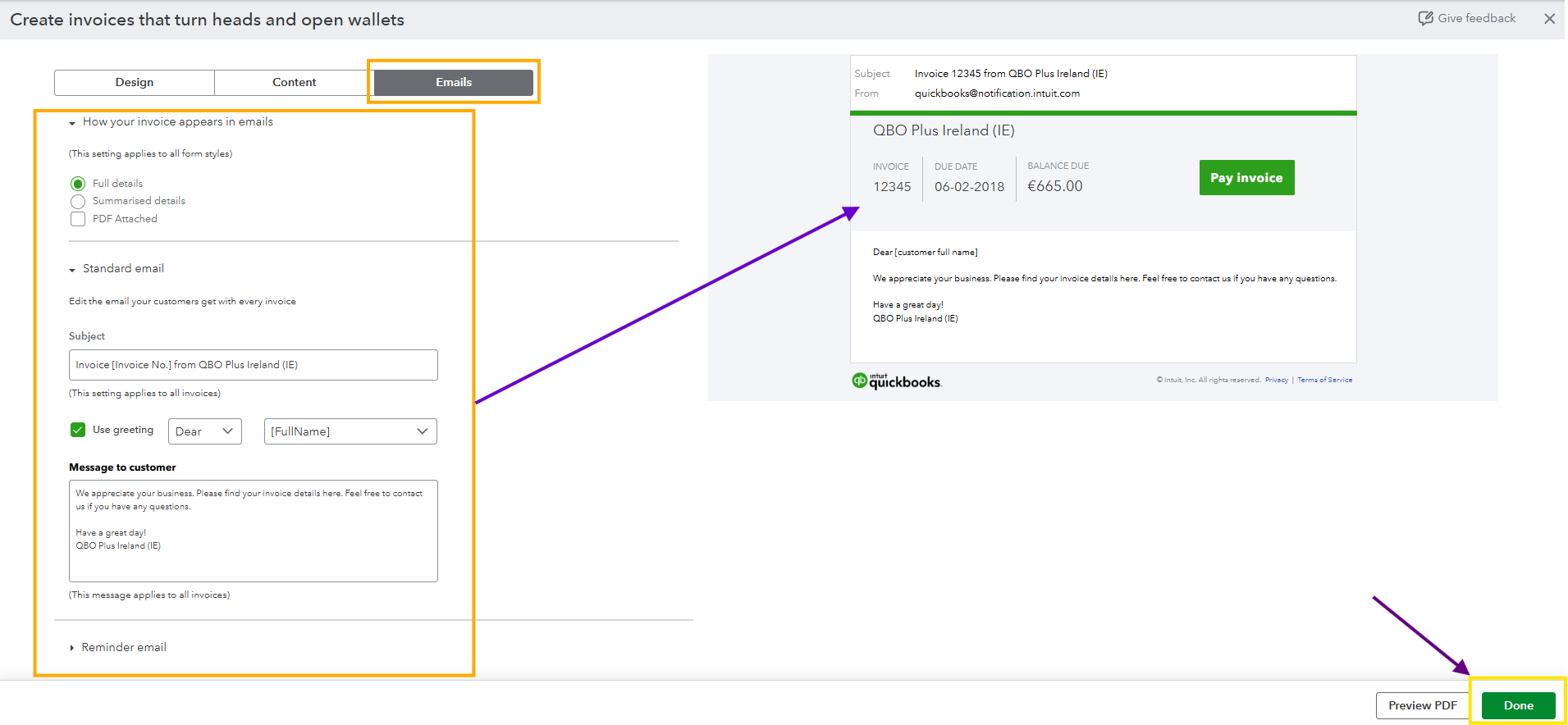Viewport: 1568px width, 725px height.
Task: Switch to the Content tab
Action: tap(294, 82)
